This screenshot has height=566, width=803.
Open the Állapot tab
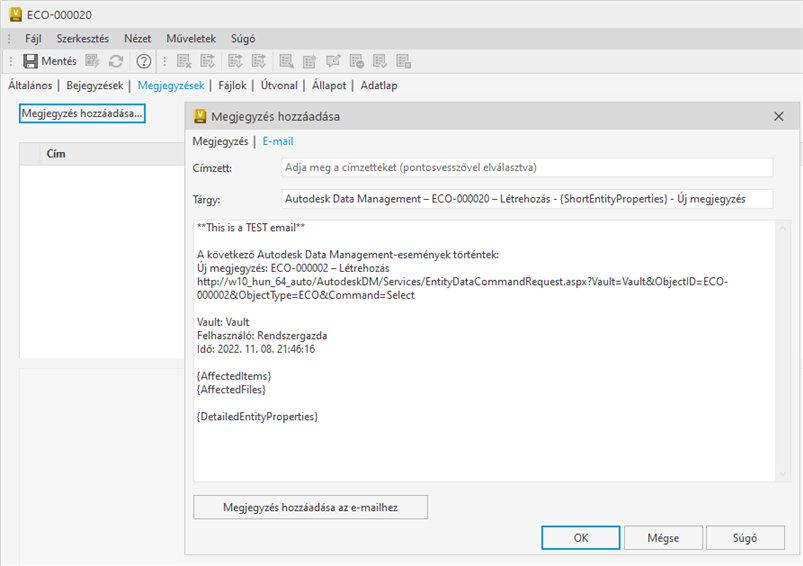coord(329,86)
